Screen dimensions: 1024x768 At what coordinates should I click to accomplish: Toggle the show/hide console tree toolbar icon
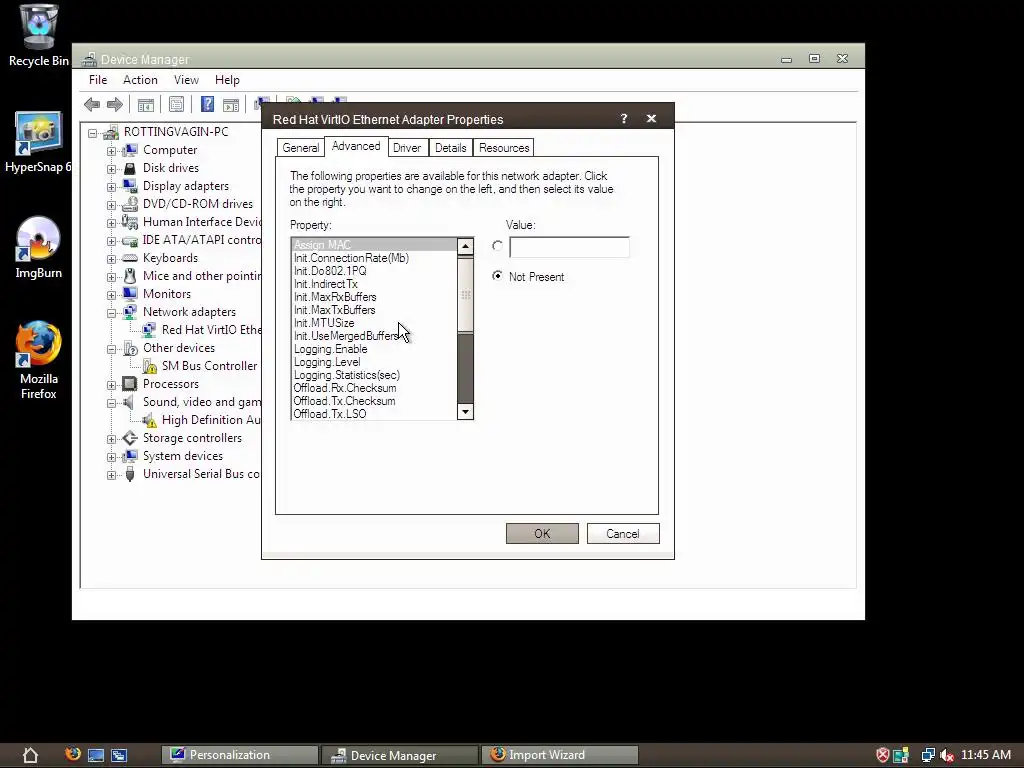[x=146, y=104]
